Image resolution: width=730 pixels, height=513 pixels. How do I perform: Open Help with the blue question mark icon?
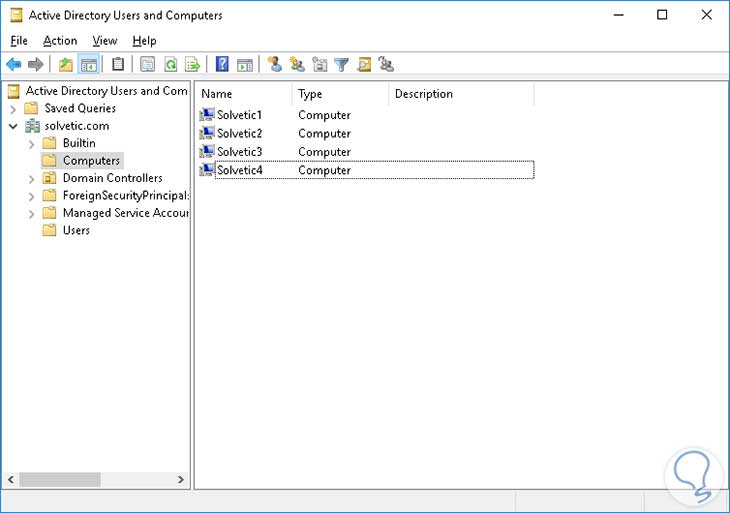tap(222, 64)
